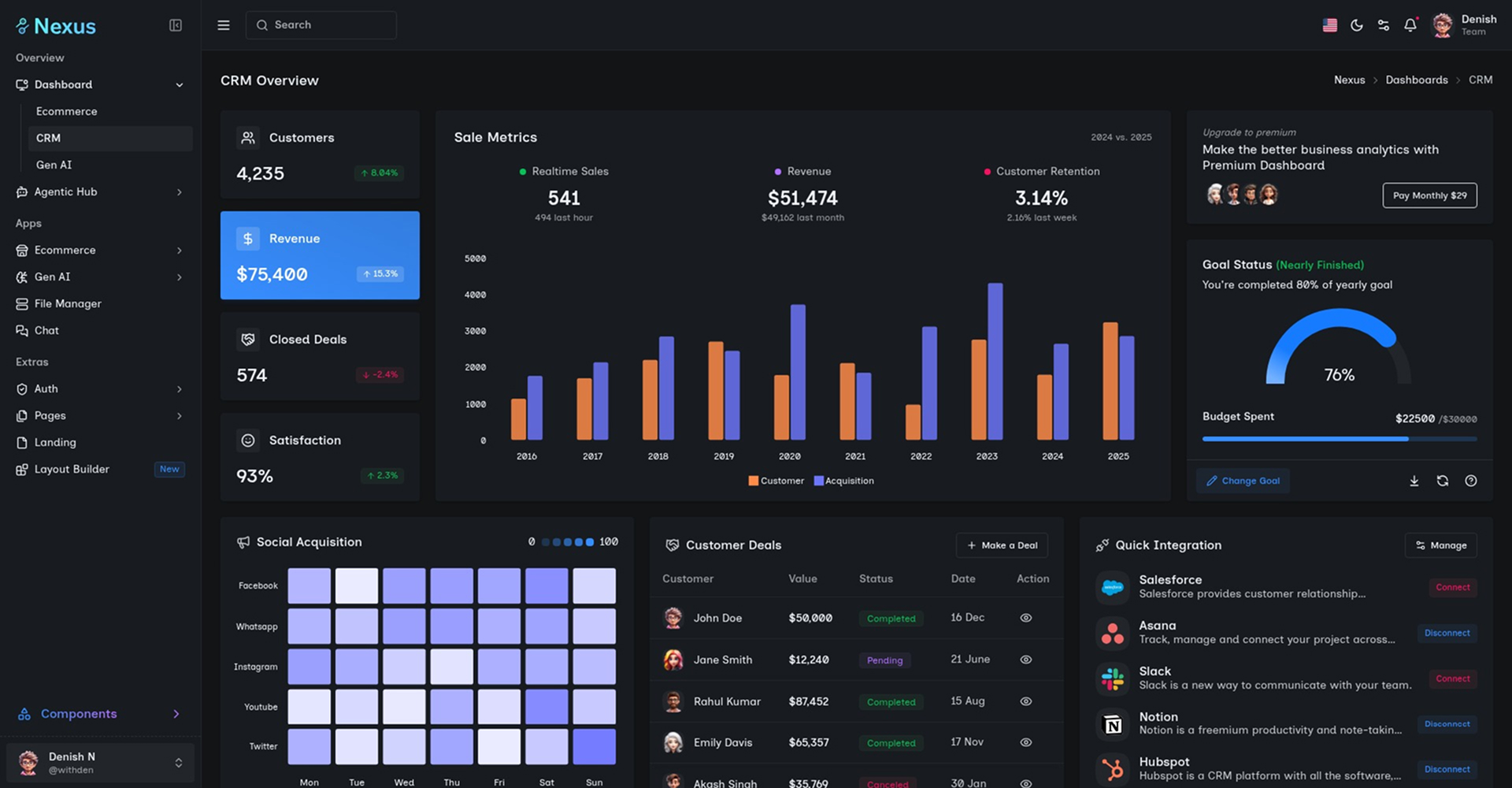This screenshot has width=1512, height=788.
Task: Refresh the goal status card
Action: point(1443,481)
